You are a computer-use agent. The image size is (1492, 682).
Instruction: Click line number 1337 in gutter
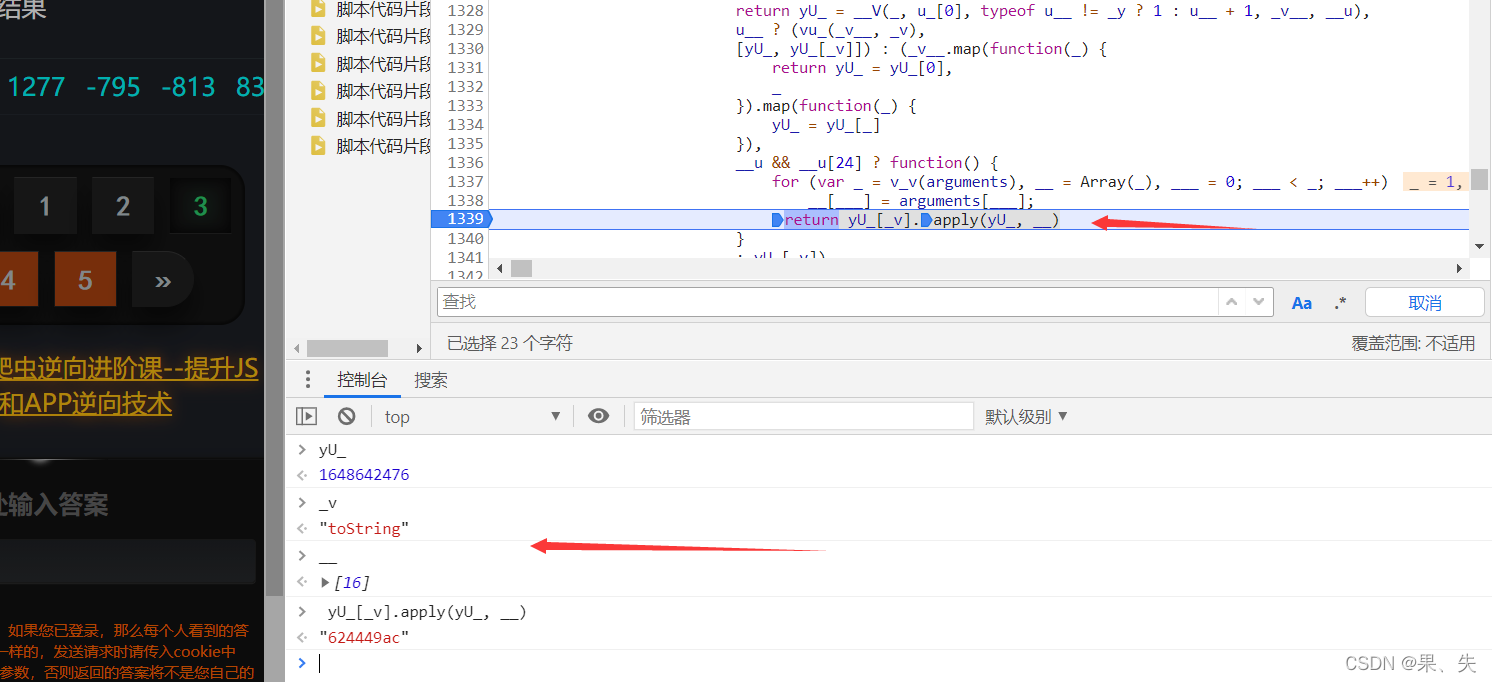[x=465, y=181]
